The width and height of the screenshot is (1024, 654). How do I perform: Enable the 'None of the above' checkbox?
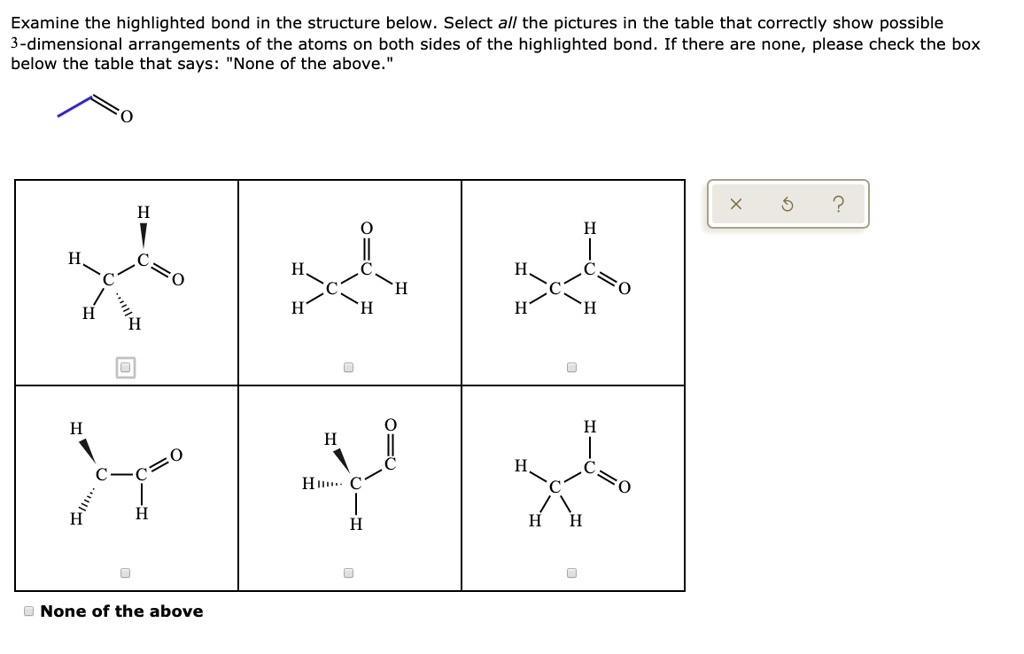point(29,610)
